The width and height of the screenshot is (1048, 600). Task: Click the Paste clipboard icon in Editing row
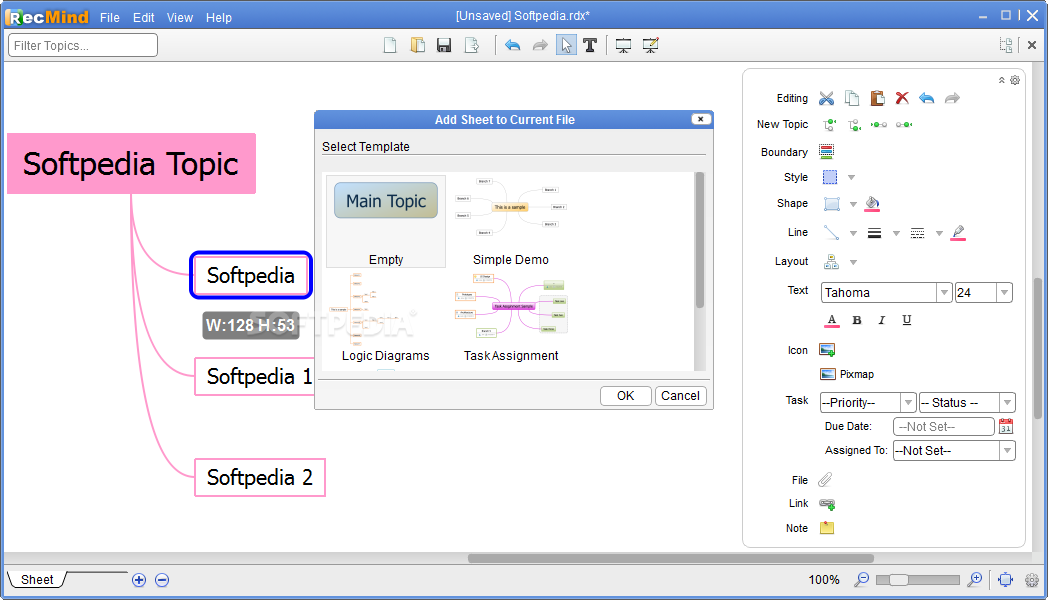[877, 98]
